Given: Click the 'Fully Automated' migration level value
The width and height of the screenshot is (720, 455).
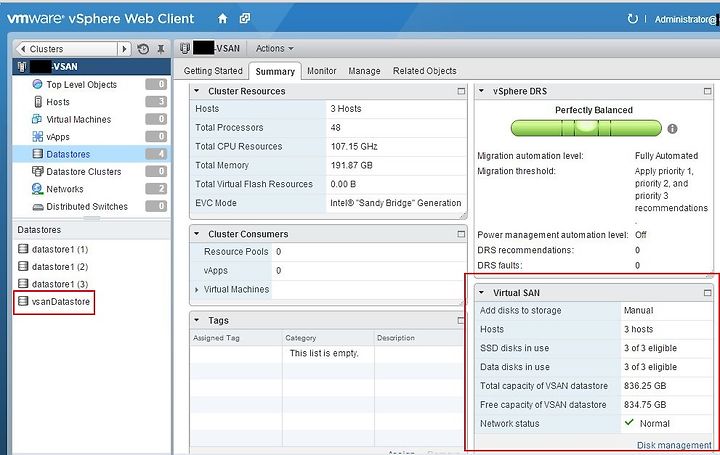Looking at the screenshot, I should point(666,156).
